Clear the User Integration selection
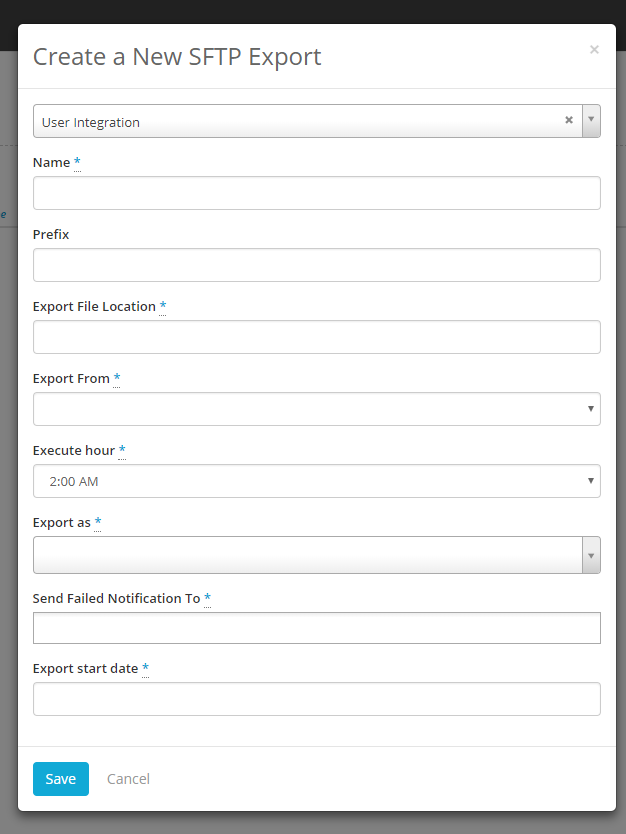626x834 pixels. tap(569, 120)
